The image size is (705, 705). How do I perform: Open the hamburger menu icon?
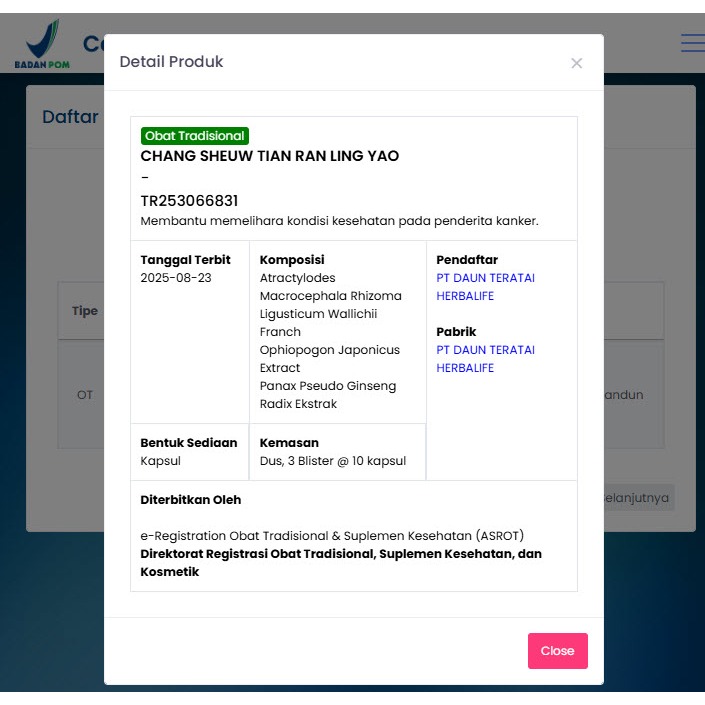click(x=691, y=43)
